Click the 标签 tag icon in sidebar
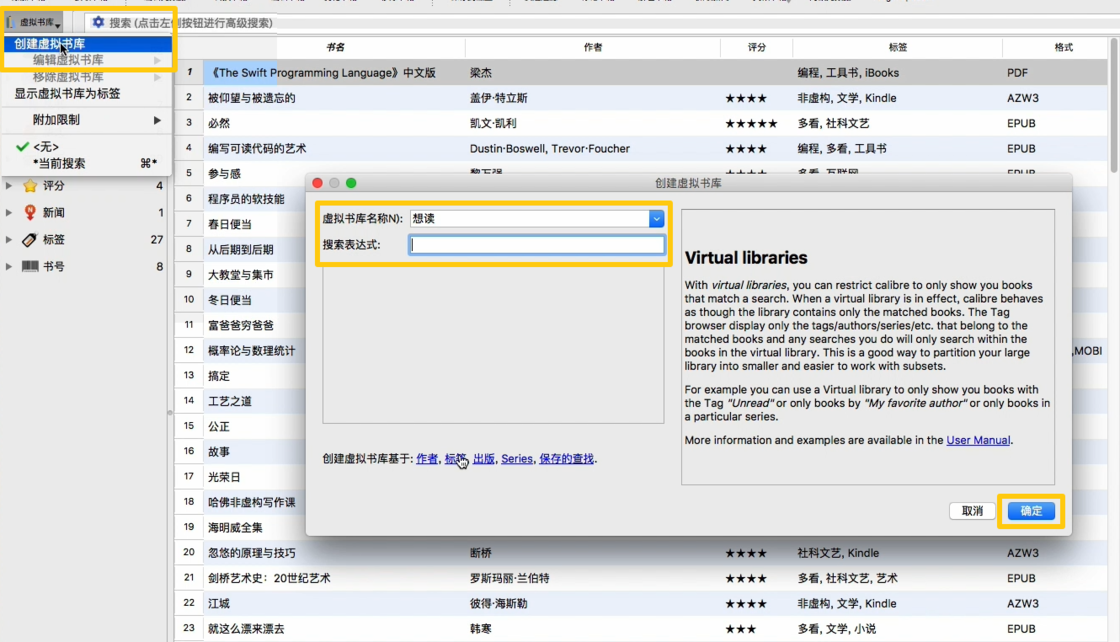 point(30,239)
